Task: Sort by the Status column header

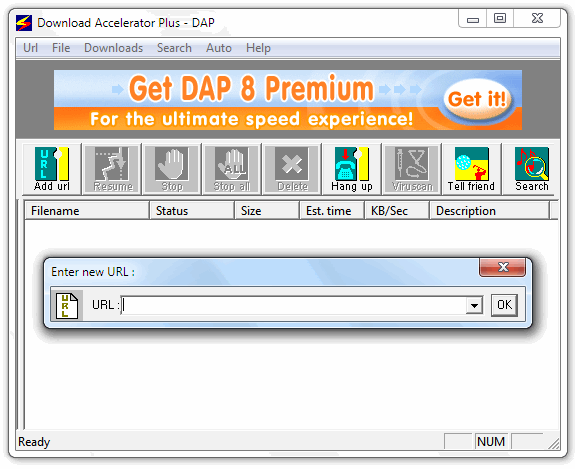Action: [192, 211]
